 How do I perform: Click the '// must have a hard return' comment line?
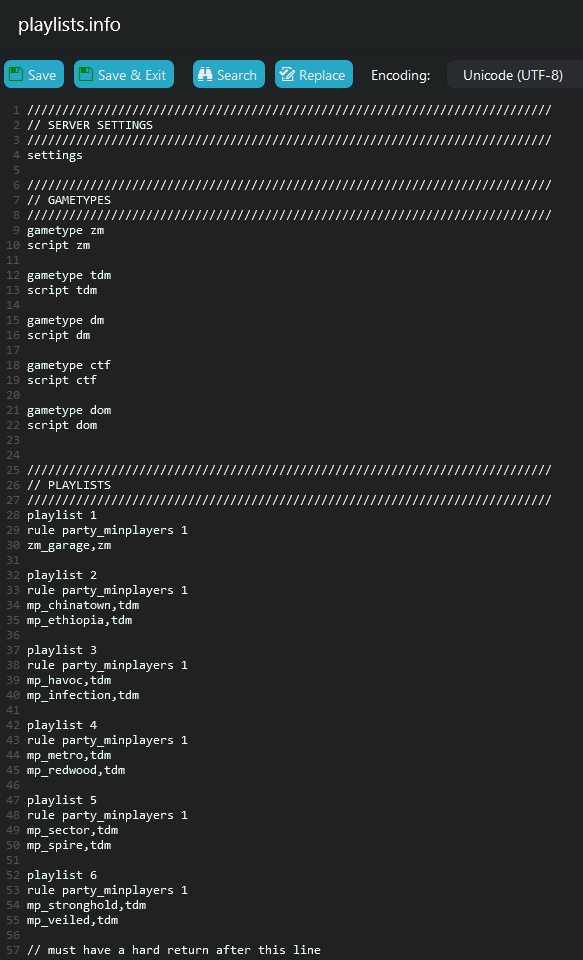pyautogui.click(x=174, y=950)
